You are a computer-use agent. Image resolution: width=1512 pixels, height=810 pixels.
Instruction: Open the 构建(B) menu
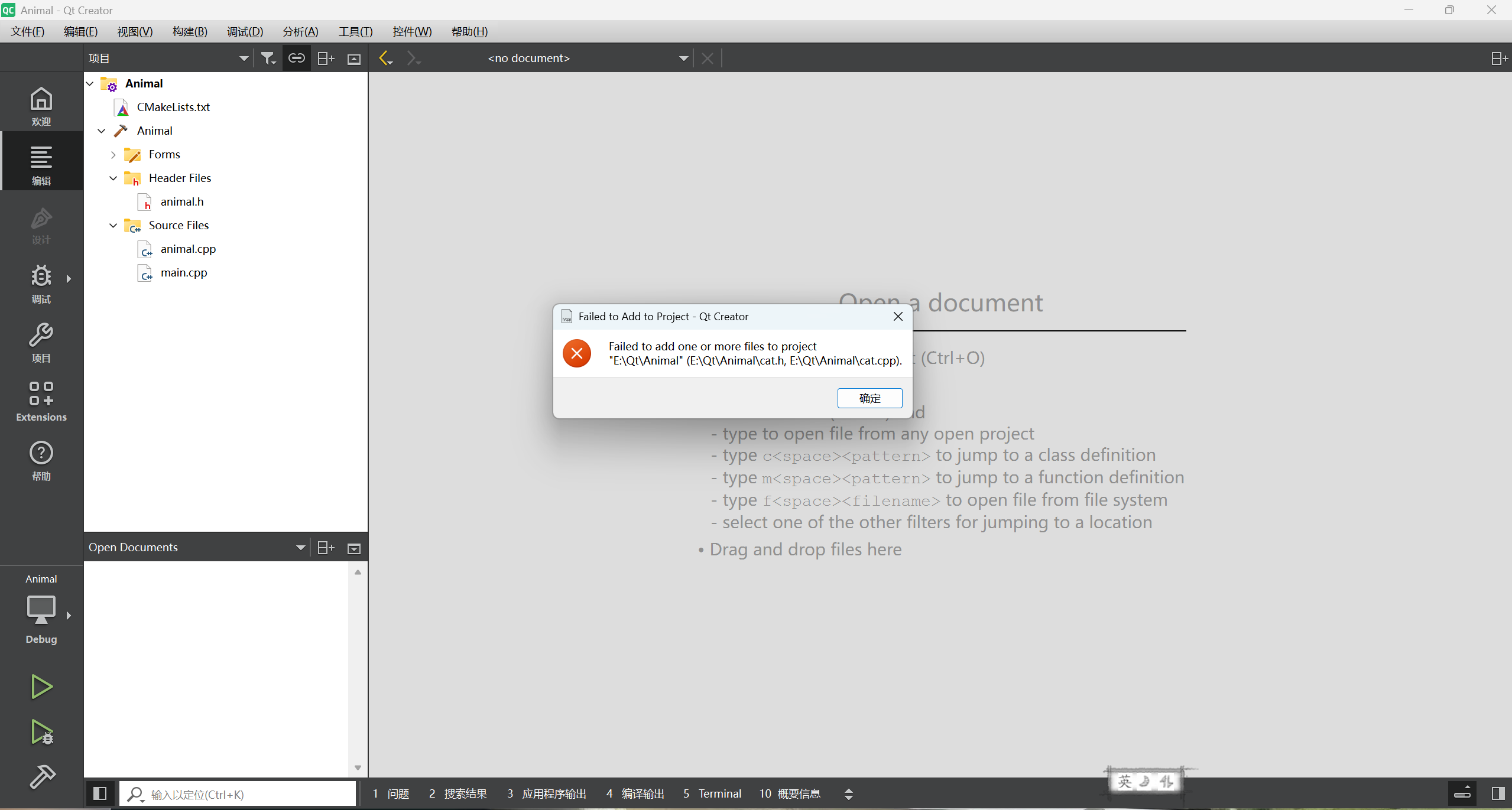click(x=190, y=31)
